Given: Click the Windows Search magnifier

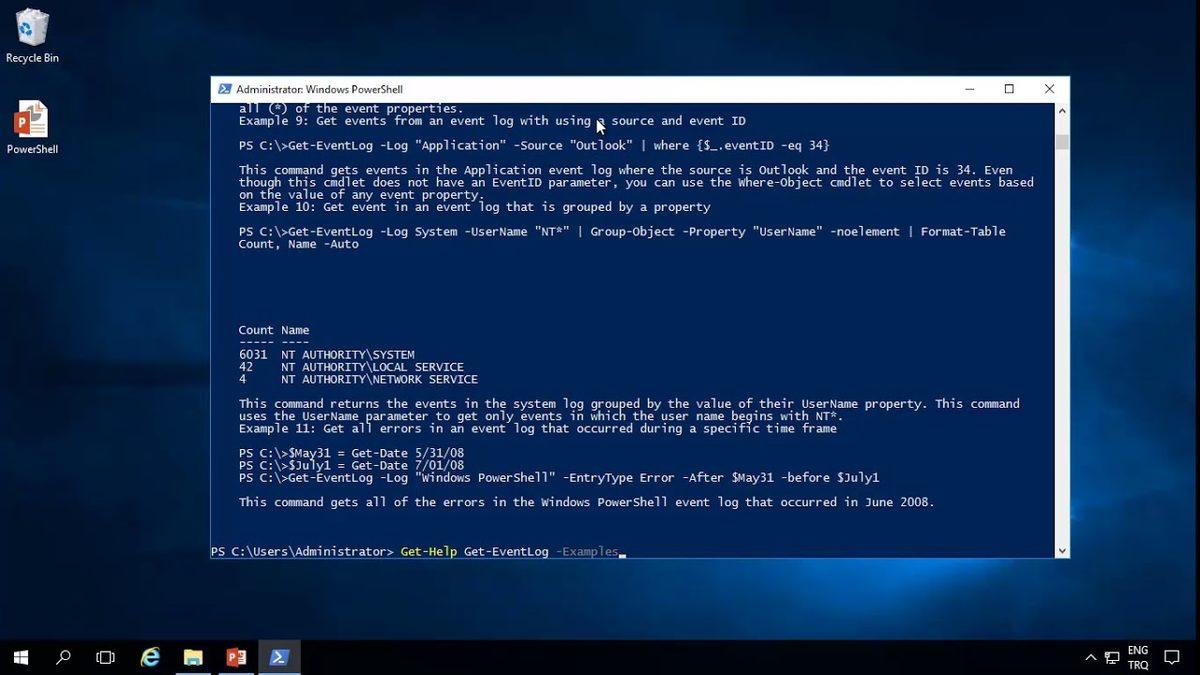Looking at the screenshot, I should tap(62, 657).
